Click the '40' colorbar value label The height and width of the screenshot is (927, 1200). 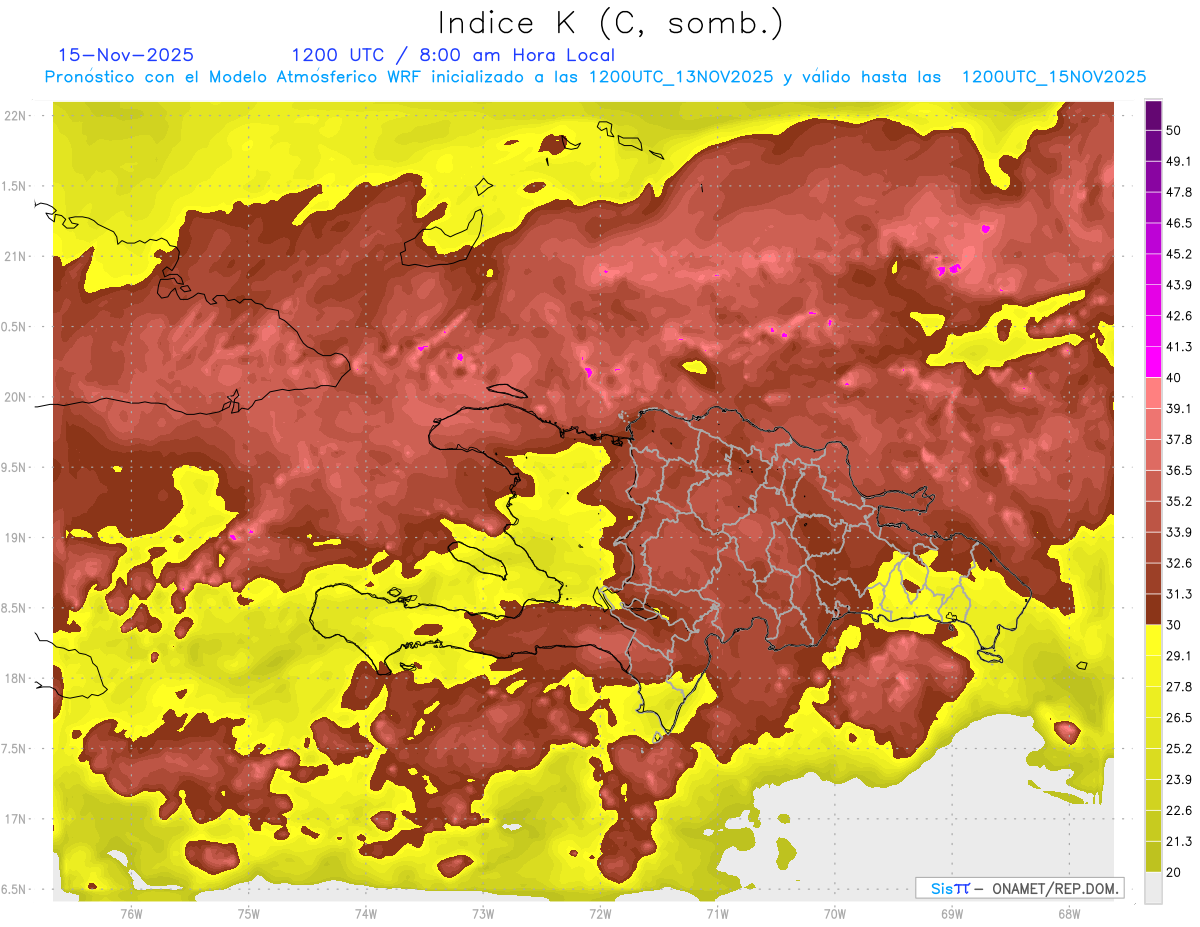coord(1175,378)
